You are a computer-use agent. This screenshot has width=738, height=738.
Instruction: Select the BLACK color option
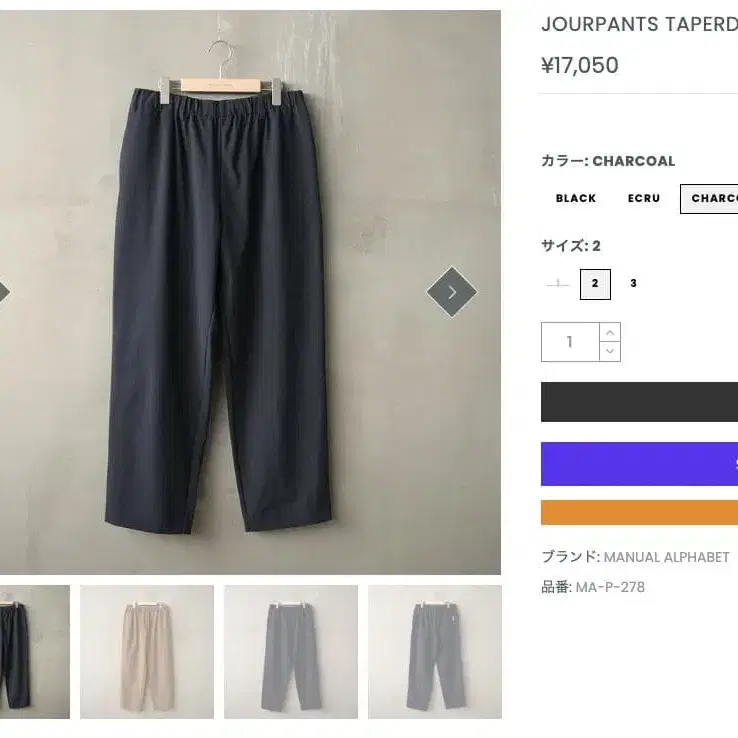(576, 198)
